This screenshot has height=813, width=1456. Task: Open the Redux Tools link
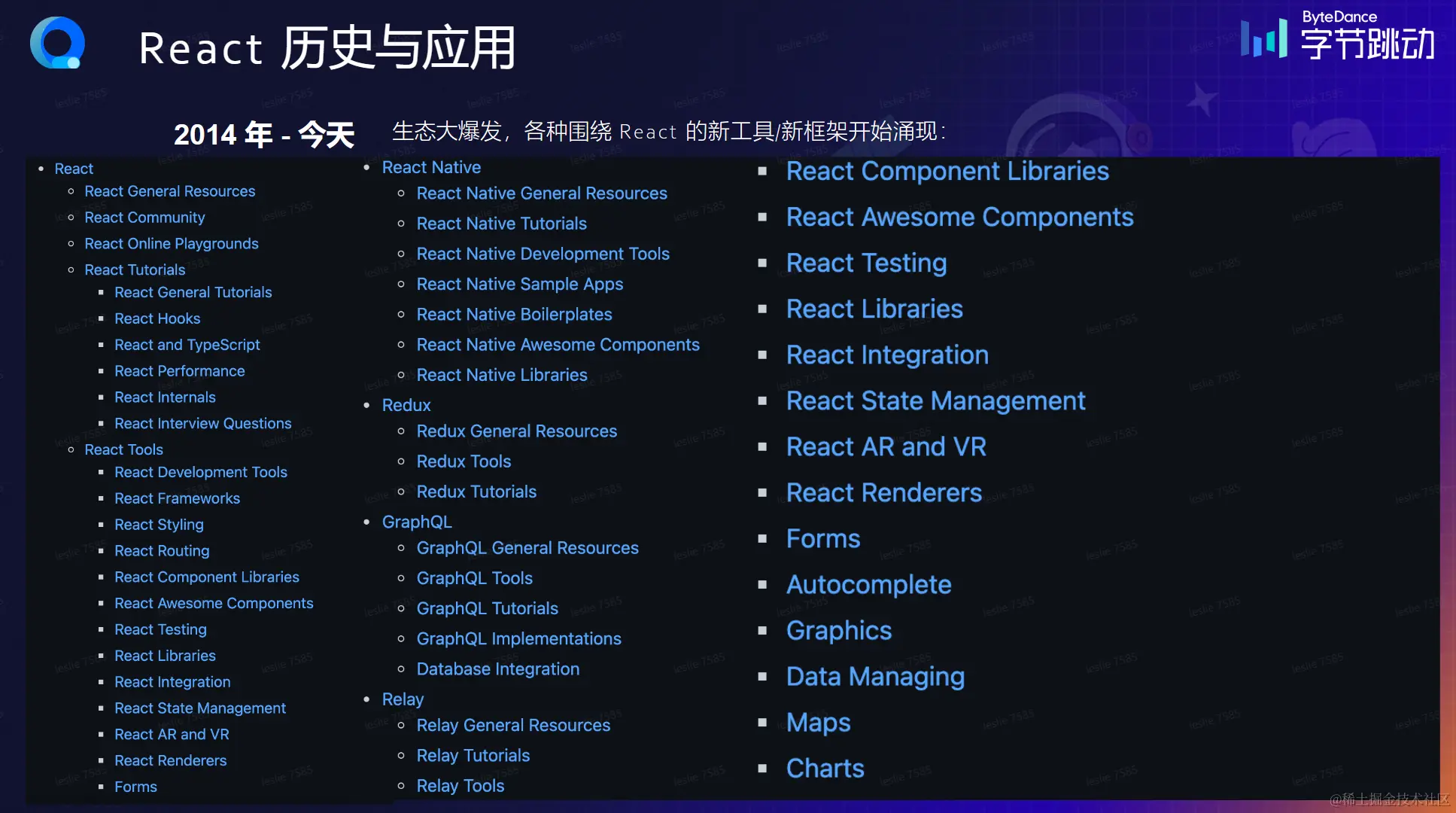(464, 461)
